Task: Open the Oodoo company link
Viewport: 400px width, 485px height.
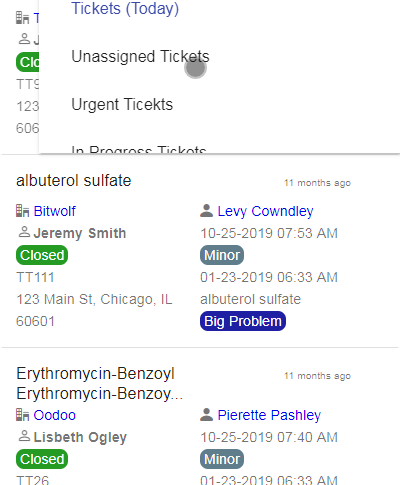Action: [x=55, y=415]
